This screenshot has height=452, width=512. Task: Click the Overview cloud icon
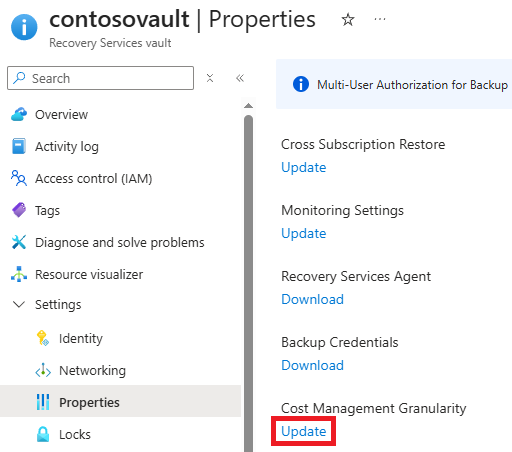pos(19,114)
